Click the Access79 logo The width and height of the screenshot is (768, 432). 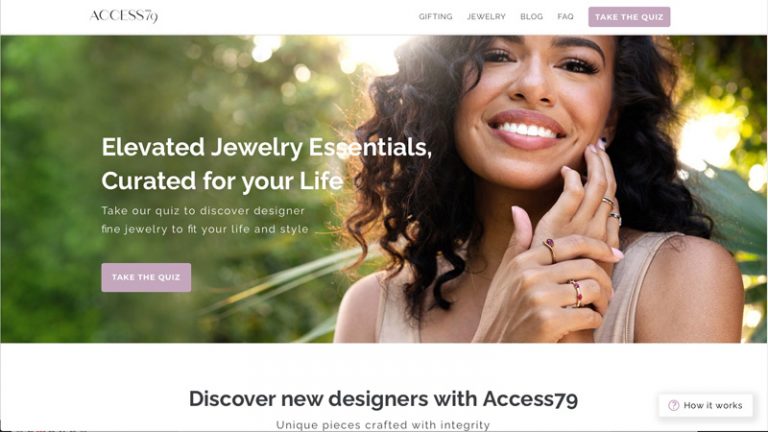(123, 16)
